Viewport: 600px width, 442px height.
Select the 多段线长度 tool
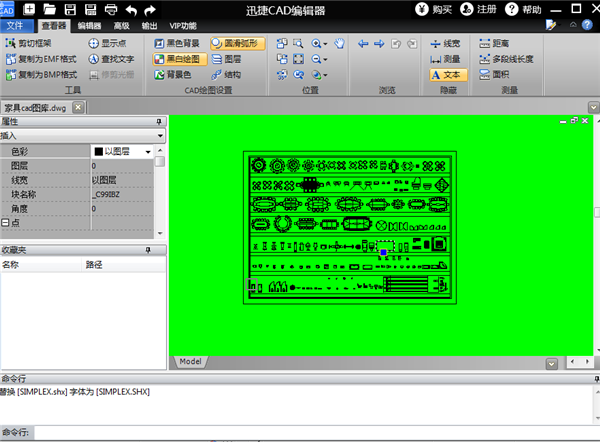click(x=506, y=59)
